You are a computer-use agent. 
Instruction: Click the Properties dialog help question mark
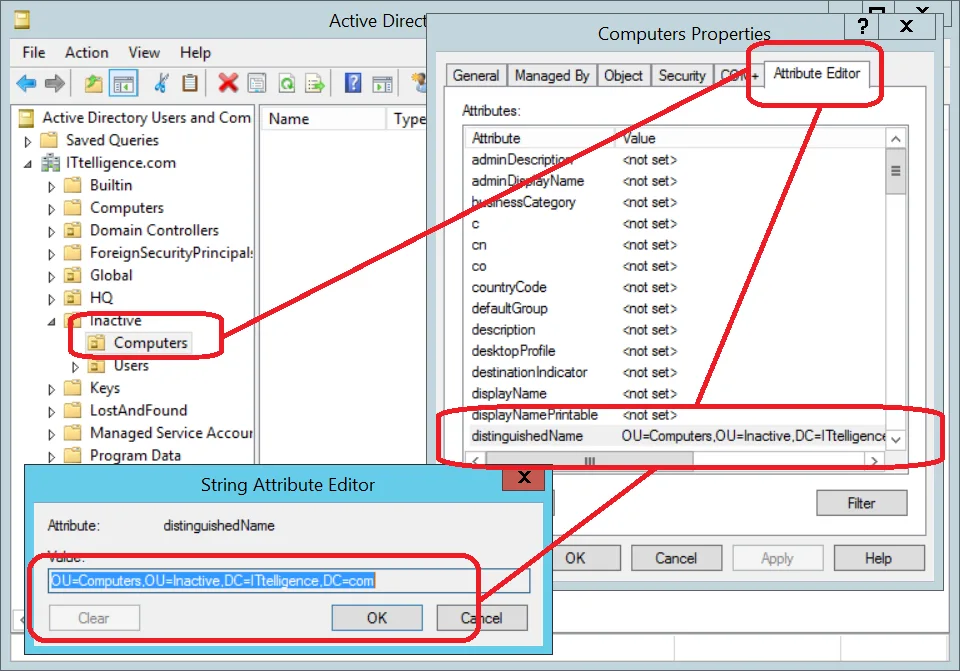(x=862, y=26)
